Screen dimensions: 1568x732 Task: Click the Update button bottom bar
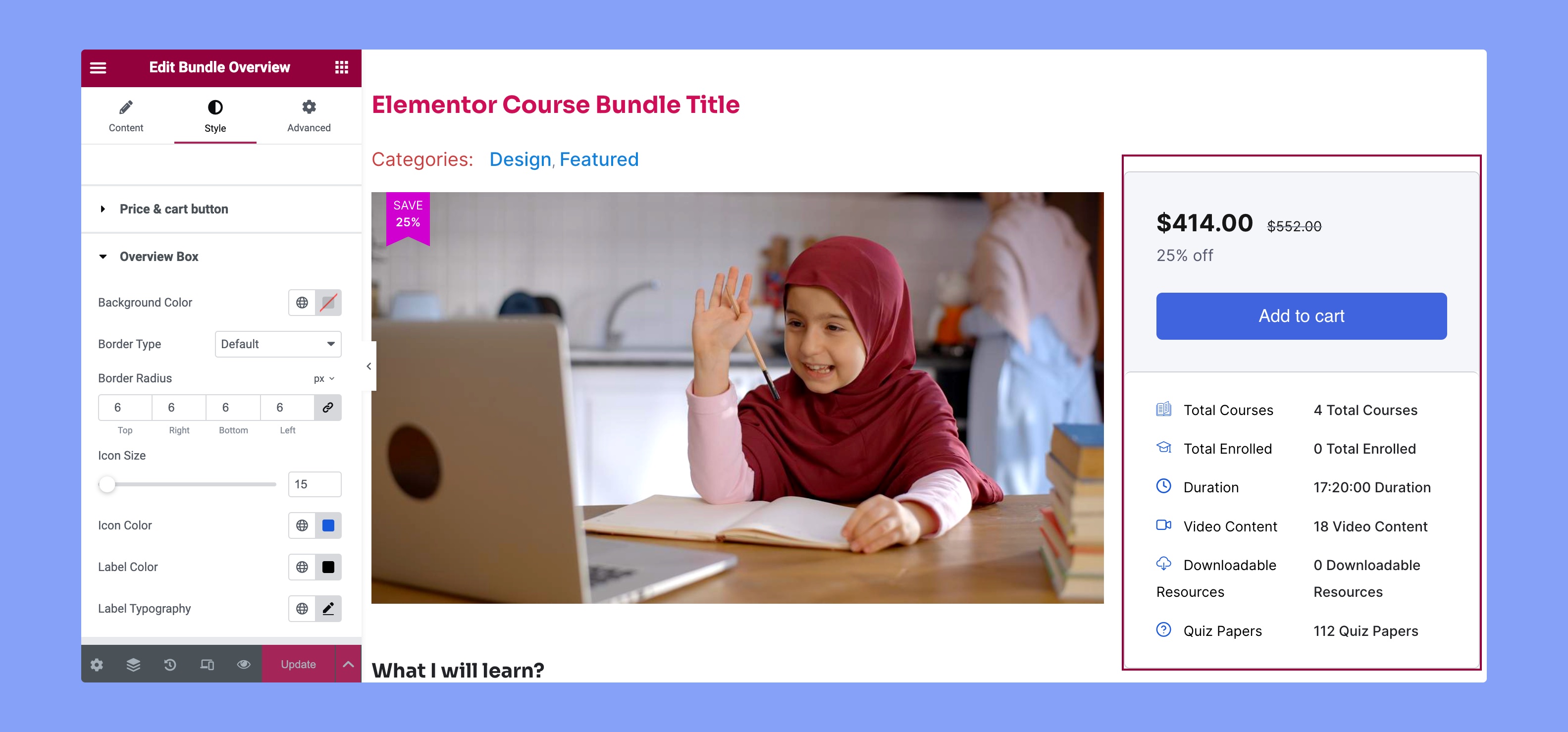coord(298,663)
